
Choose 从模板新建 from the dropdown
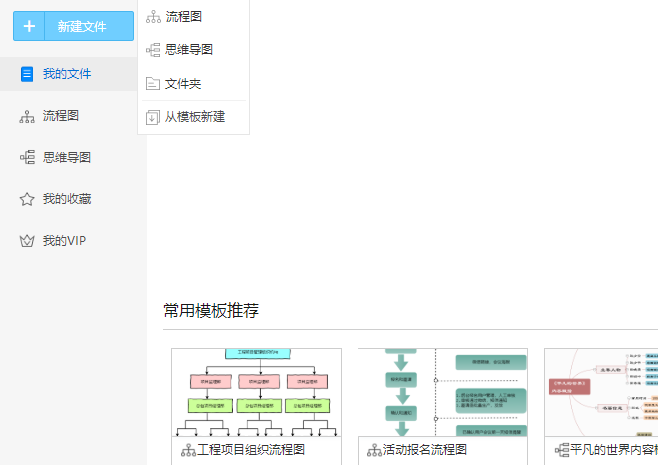pos(194,117)
